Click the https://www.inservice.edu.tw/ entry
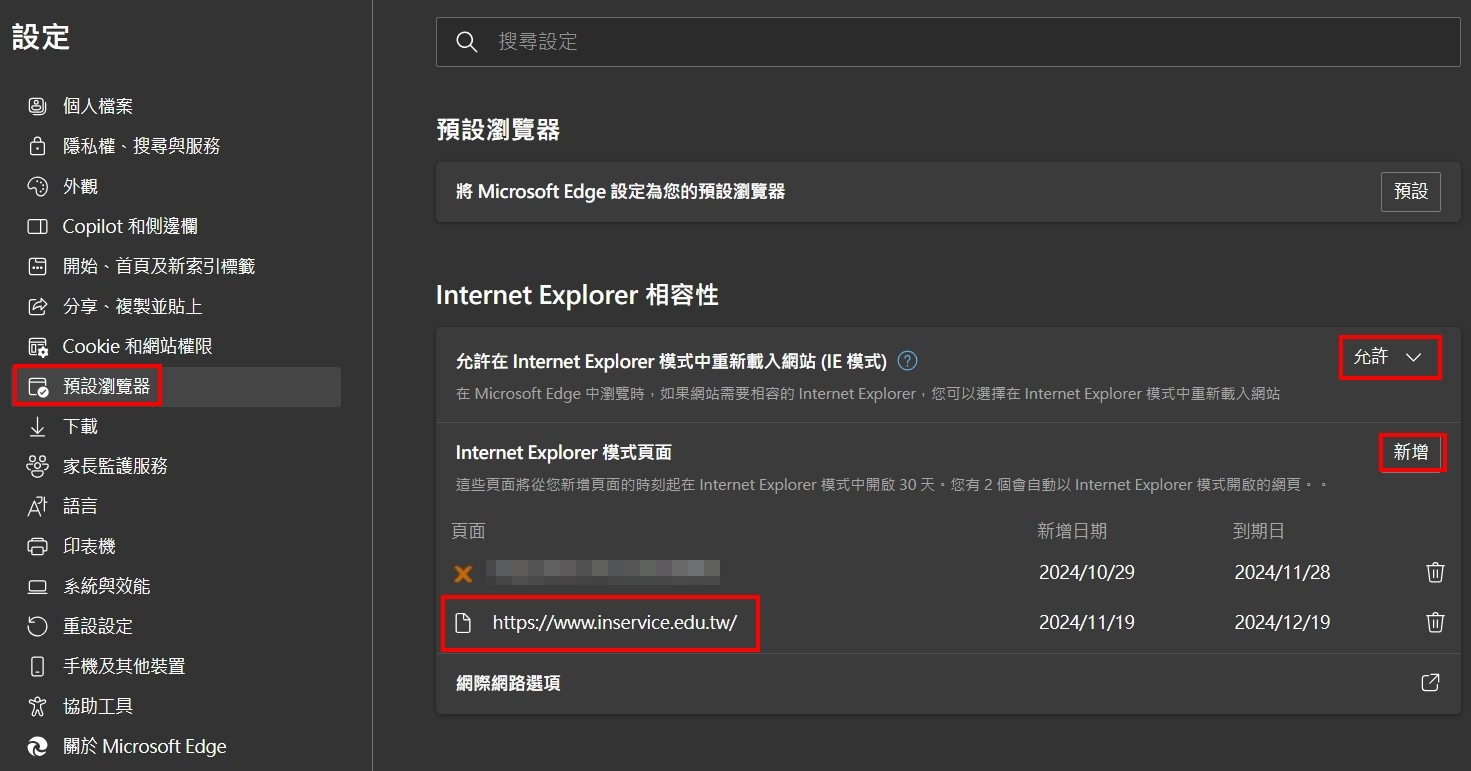This screenshot has width=1471, height=771. [x=615, y=622]
